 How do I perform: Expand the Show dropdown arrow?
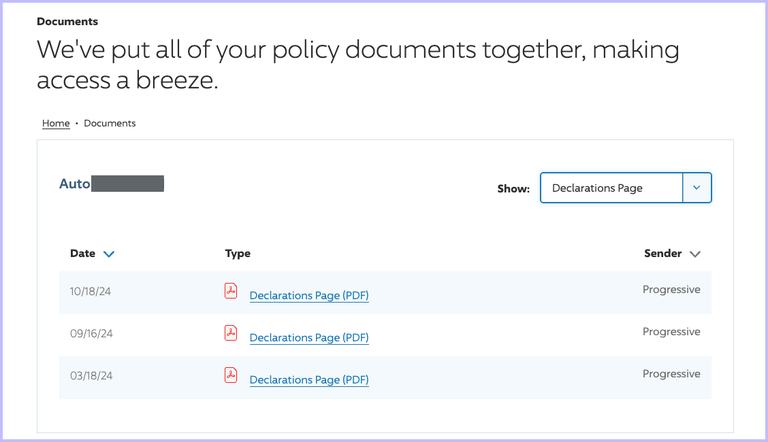coord(696,188)
